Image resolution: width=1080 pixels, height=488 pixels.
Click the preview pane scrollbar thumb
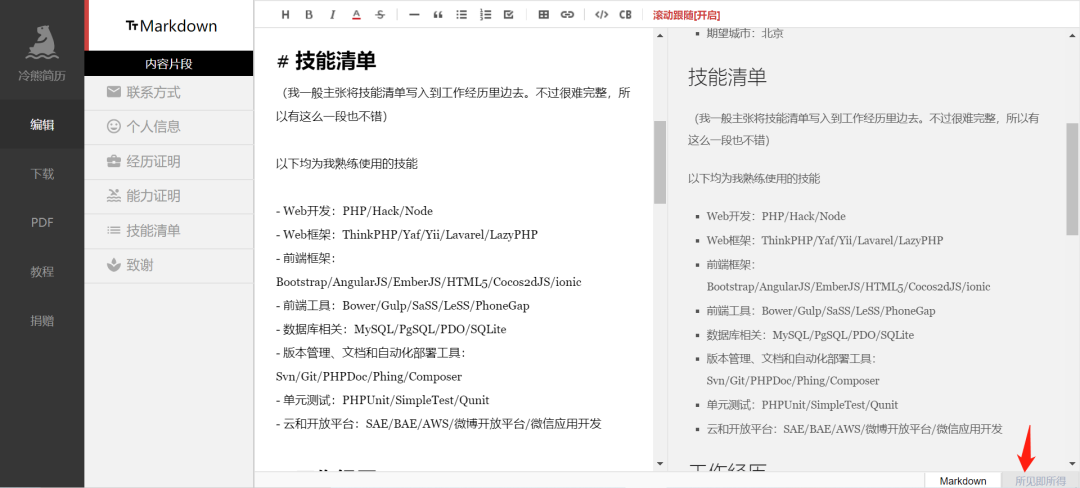[1072, 179]
